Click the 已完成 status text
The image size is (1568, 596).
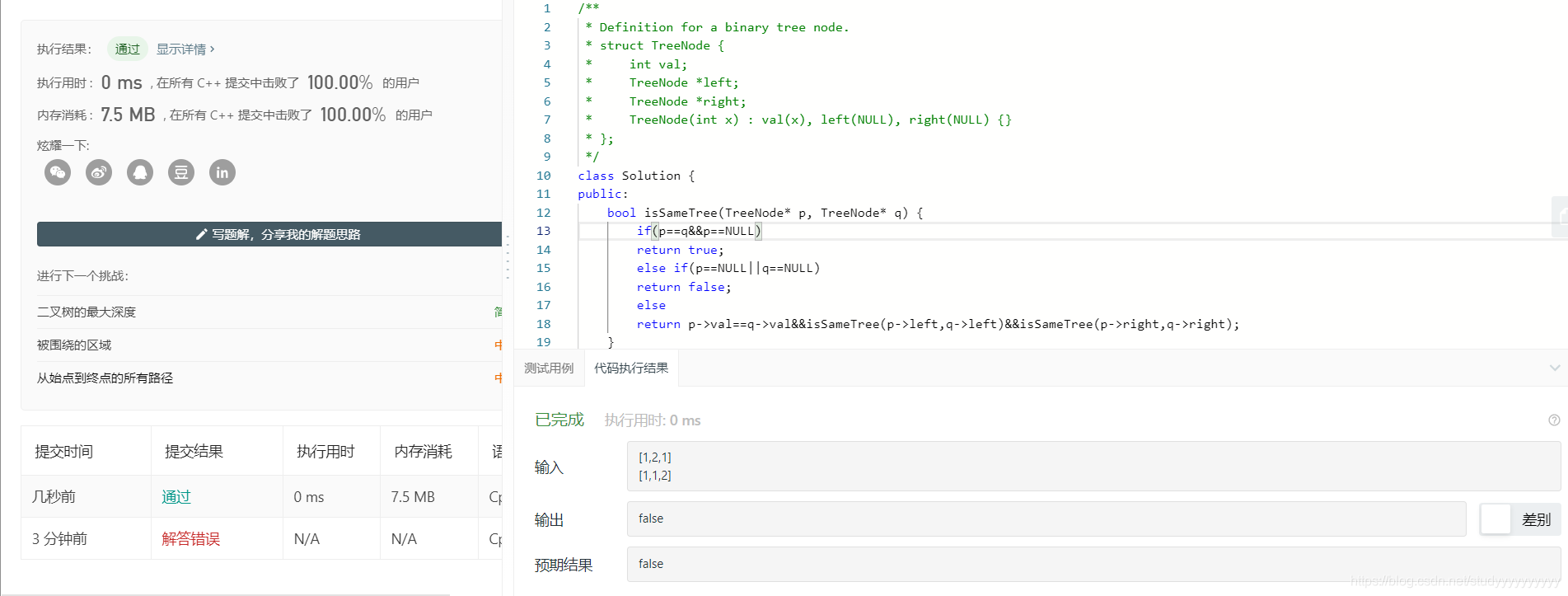coord(559,420)
